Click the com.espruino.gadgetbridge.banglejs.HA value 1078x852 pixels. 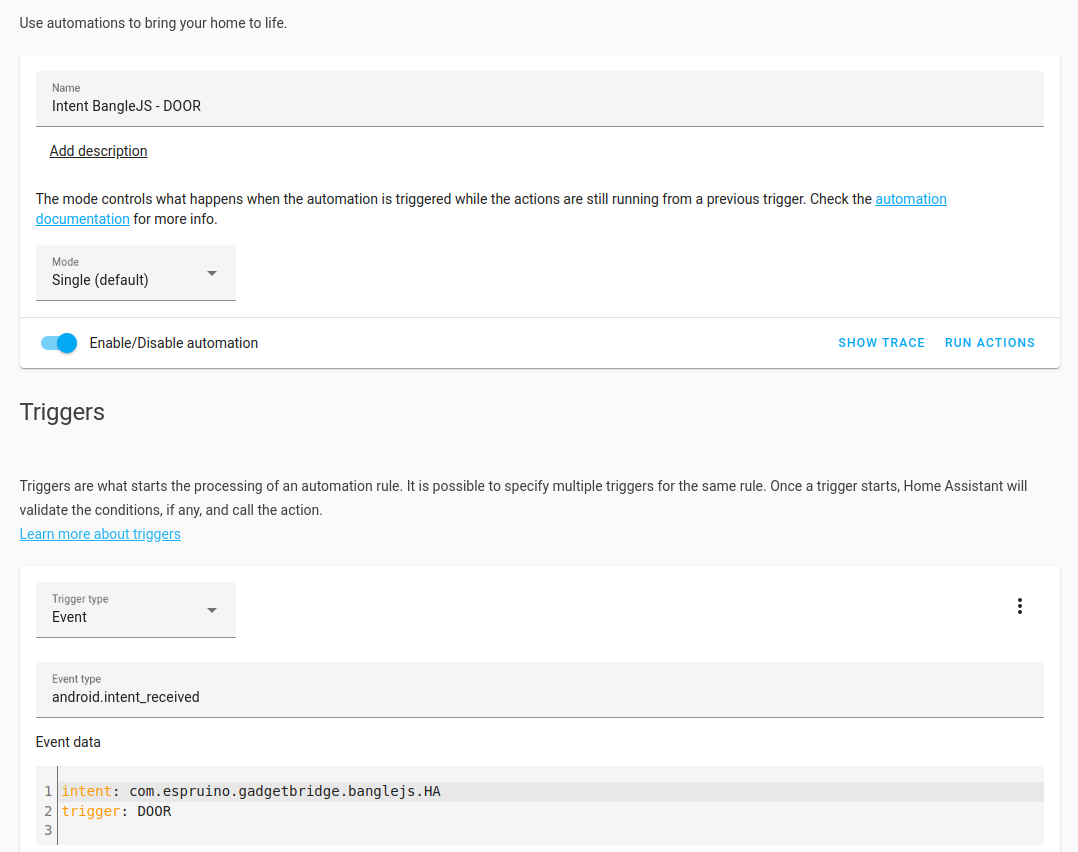pos(284,792)
